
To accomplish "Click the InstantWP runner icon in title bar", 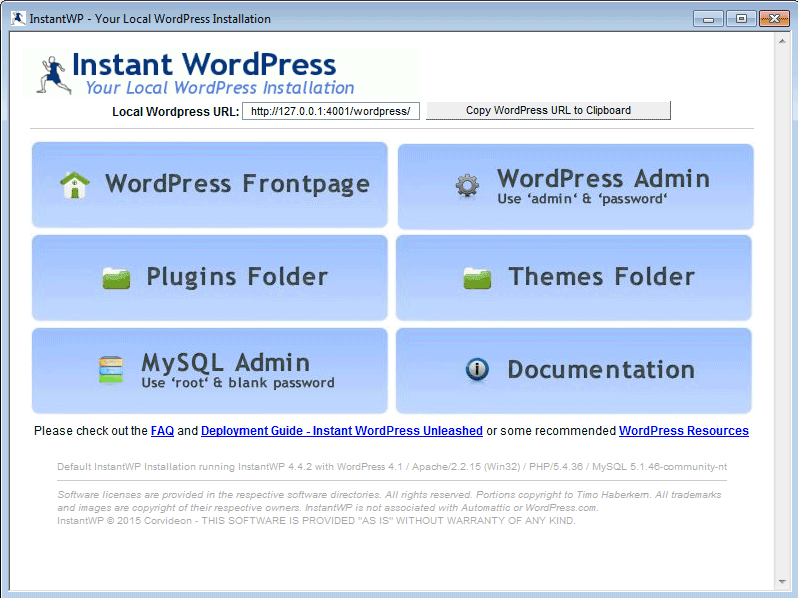I will (18, 18).
